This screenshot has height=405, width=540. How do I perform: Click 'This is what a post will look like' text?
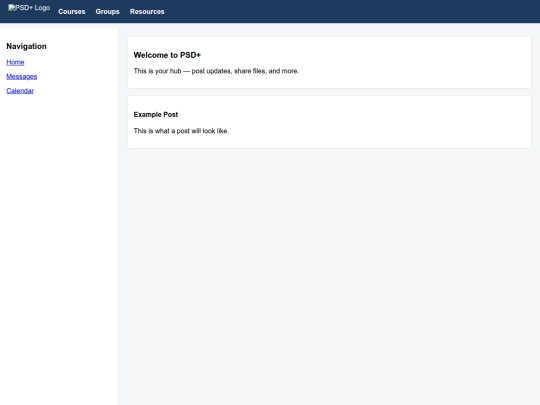(181, 131)
